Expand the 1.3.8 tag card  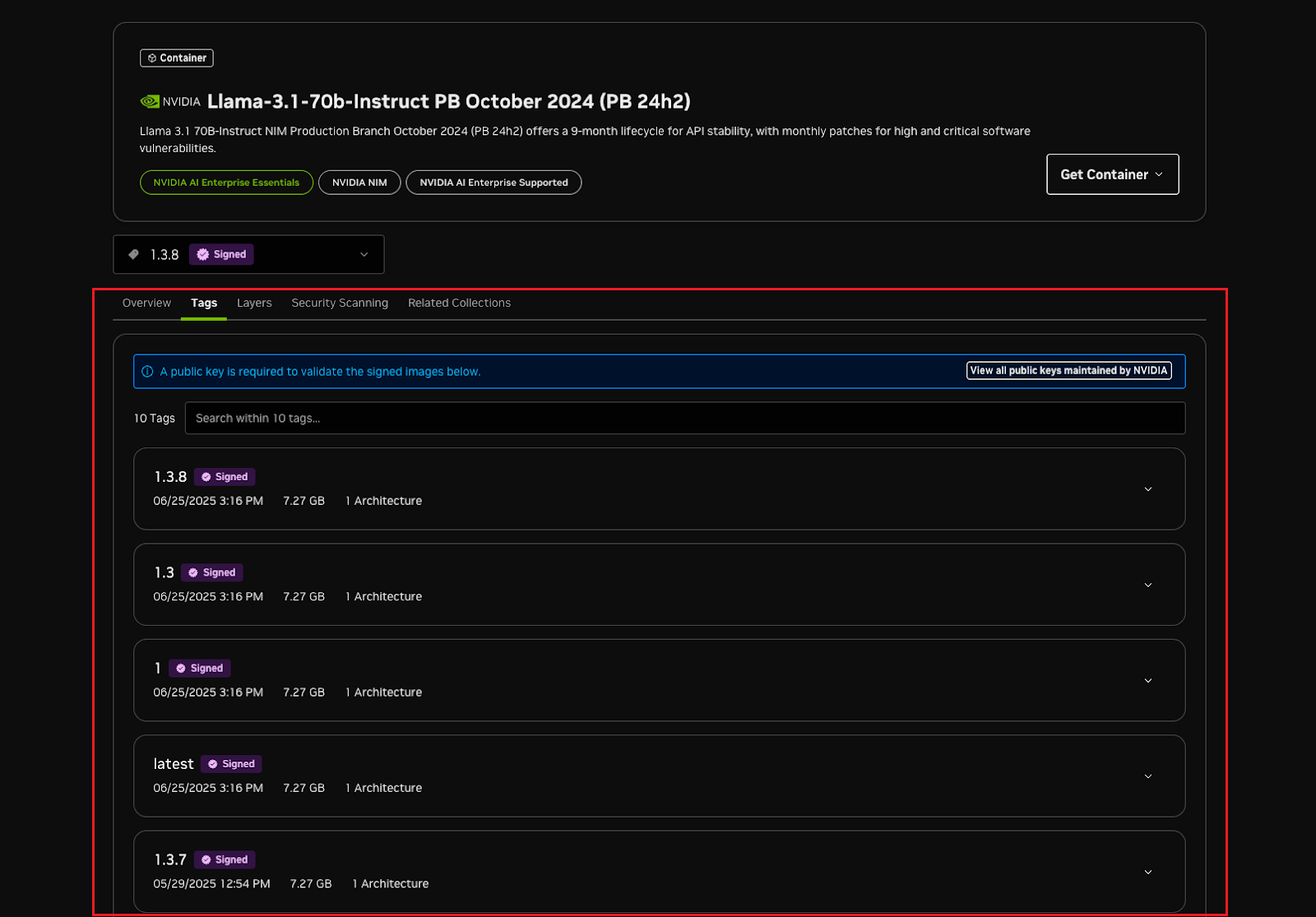pos(1148,489)
